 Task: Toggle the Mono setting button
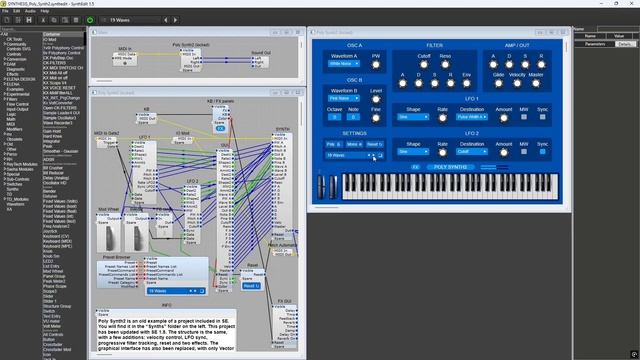tap(353, 144)
